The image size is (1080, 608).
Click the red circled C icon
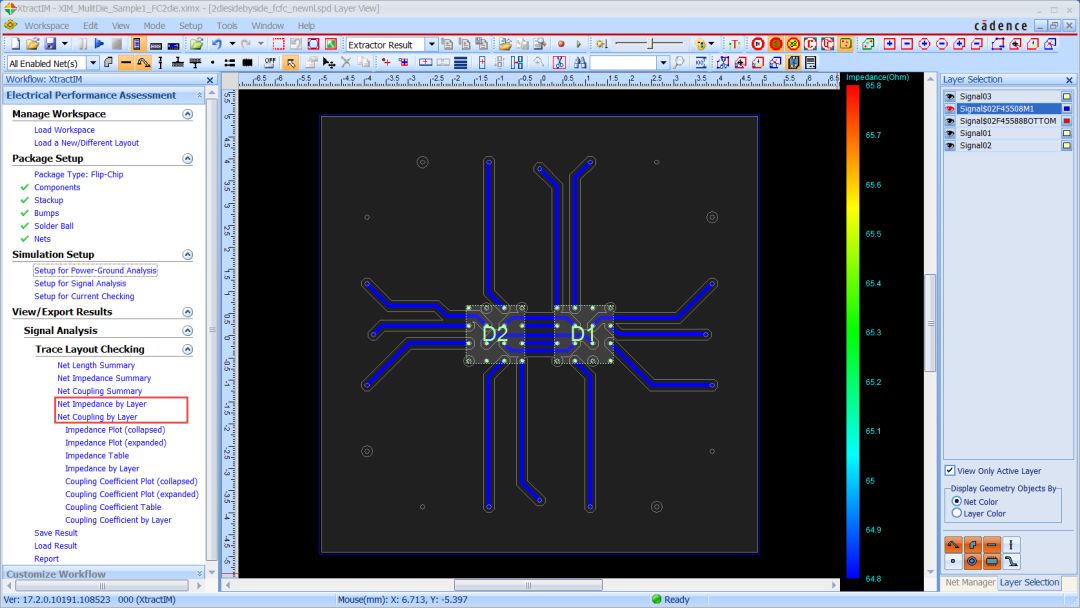pos(810,44)
